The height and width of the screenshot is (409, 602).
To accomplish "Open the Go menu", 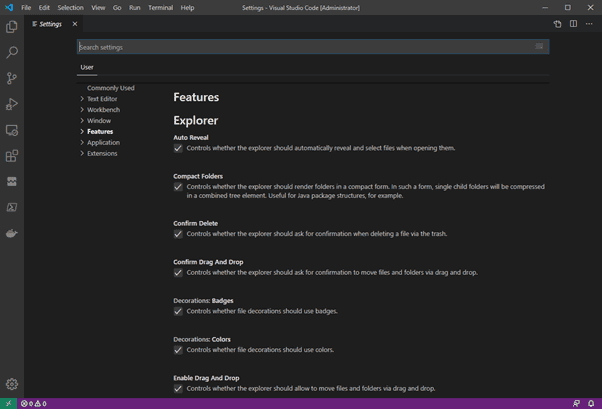I will point(117,8).
